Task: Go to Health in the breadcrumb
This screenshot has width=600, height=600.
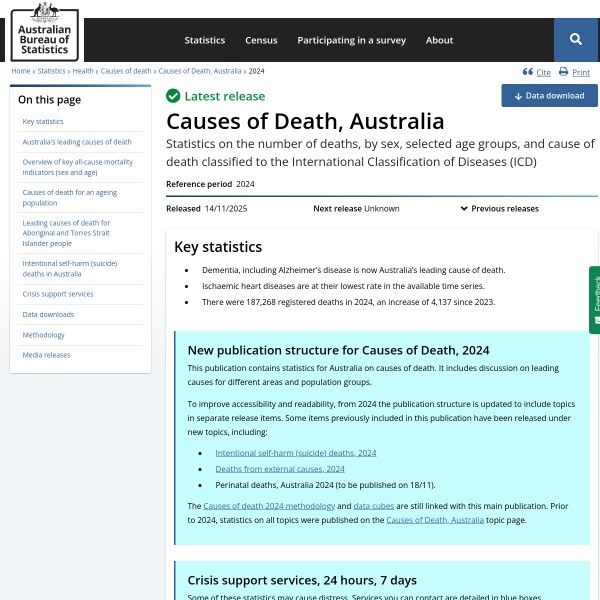Action: tap(83, 72)
